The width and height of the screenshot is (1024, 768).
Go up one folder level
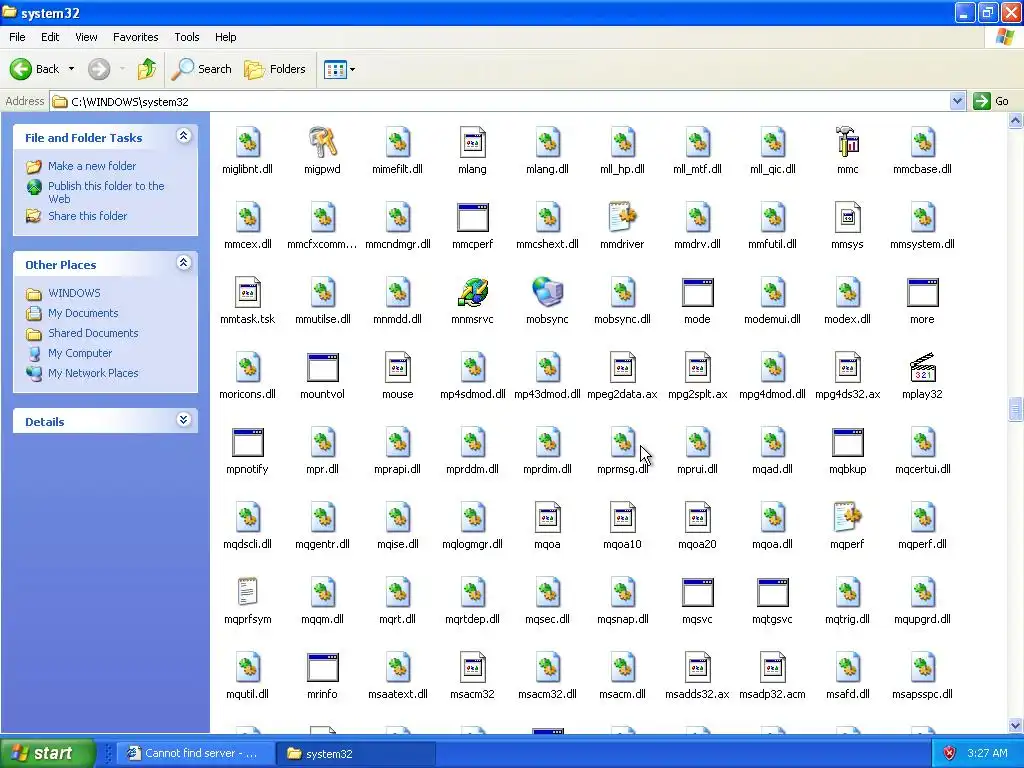[x=147, y=69]
